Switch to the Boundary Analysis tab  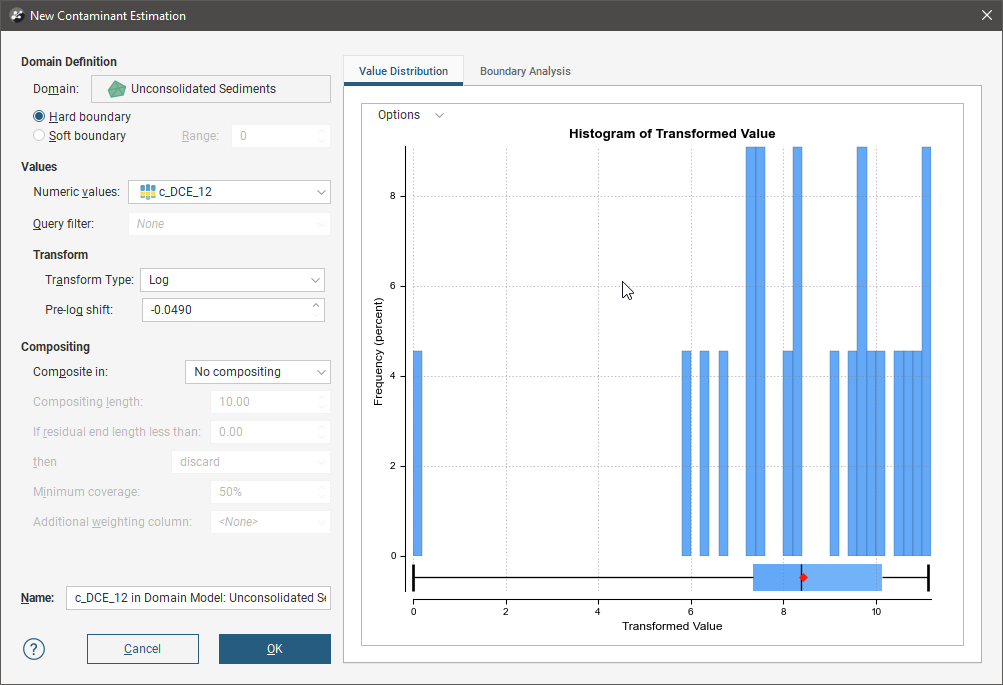click(525, 72)
